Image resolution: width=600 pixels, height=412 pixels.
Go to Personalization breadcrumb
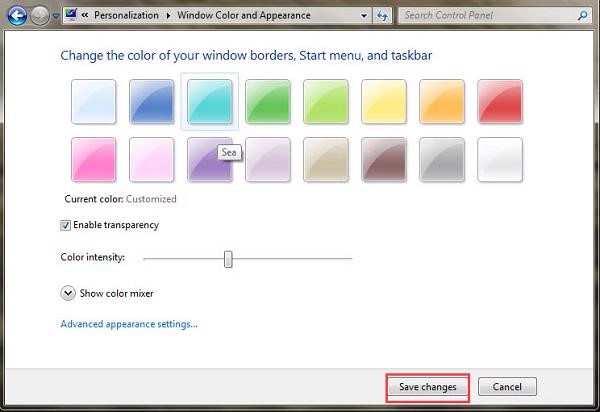(x=126, y=15)
